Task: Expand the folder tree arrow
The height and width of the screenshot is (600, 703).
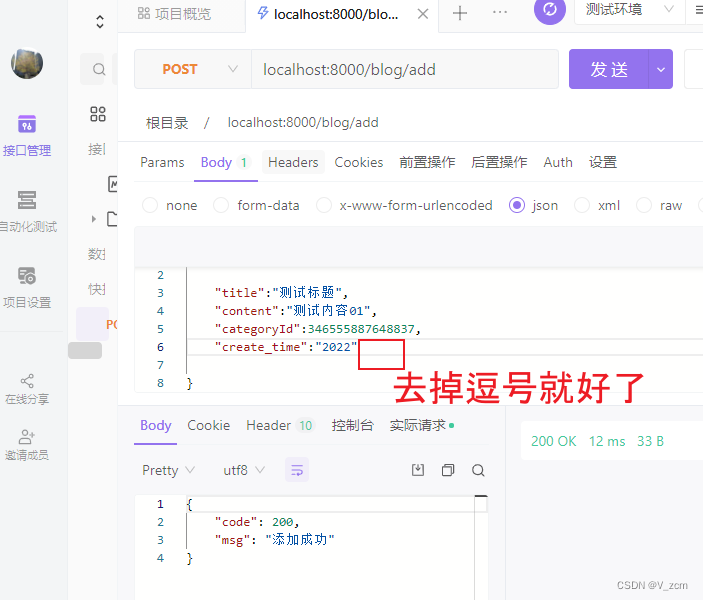Action: click(94, 219)
